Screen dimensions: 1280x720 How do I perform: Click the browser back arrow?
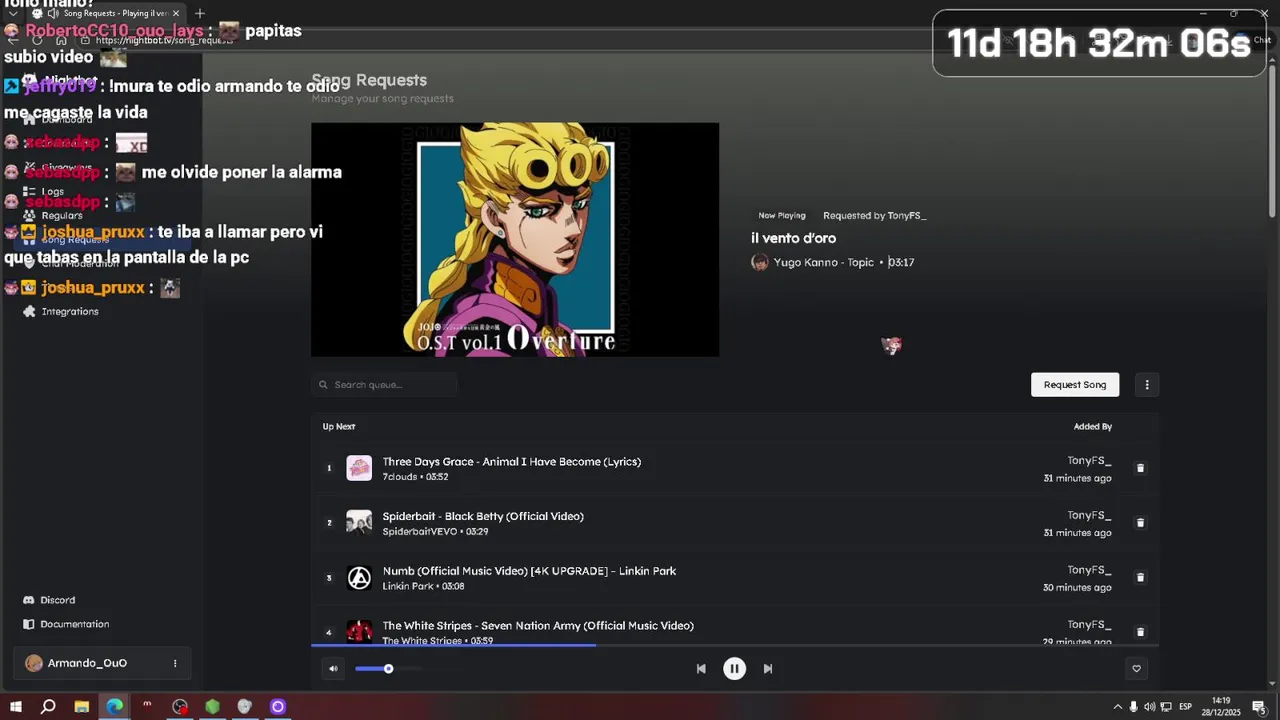tap(12, 40)
